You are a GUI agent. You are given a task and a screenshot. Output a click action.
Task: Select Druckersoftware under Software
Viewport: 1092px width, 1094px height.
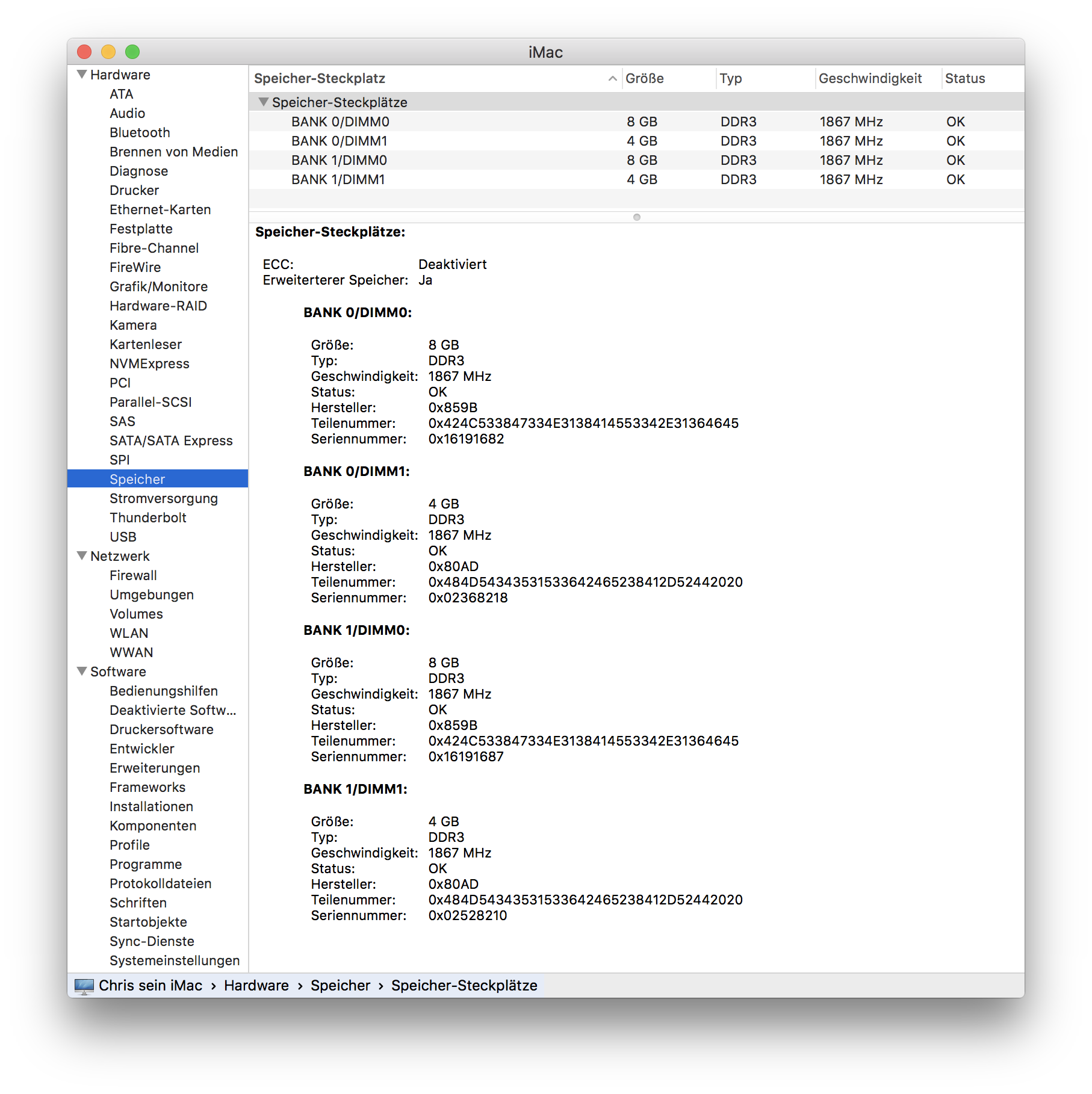coord(162,729)
